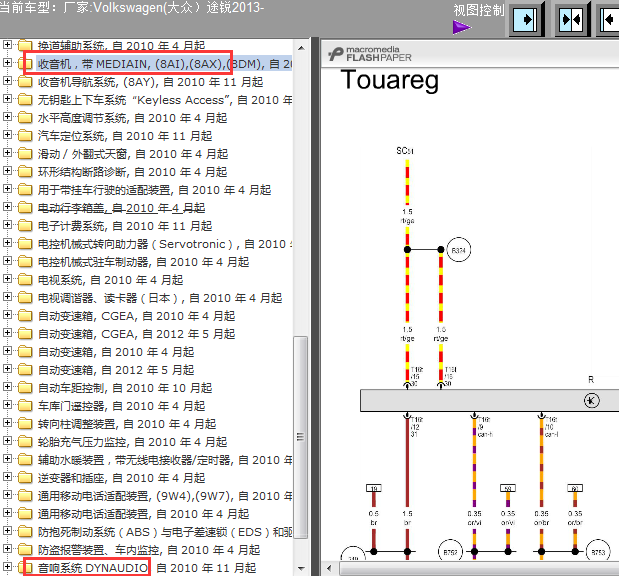The height and width of the screenshot is (576, 619).
Task: Click folder icon of 车库门遥控器
Action: coord(25,406)
